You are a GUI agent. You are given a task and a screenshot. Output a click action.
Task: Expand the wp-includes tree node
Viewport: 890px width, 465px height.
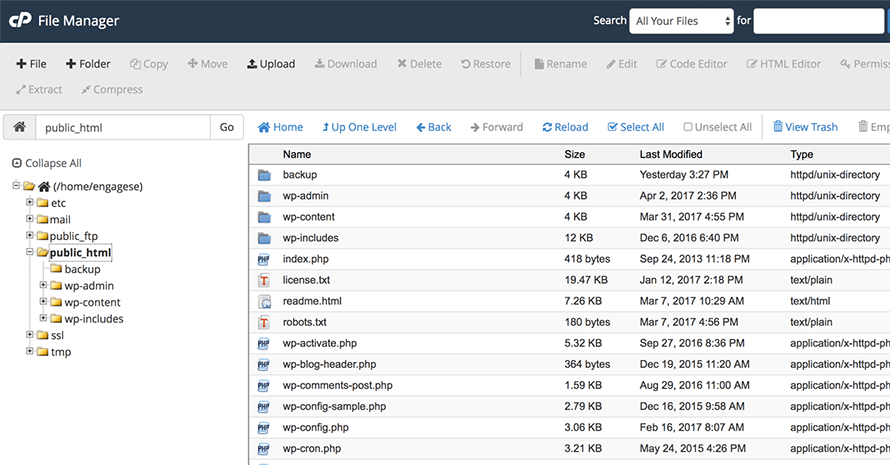click(x=43, y=317)
